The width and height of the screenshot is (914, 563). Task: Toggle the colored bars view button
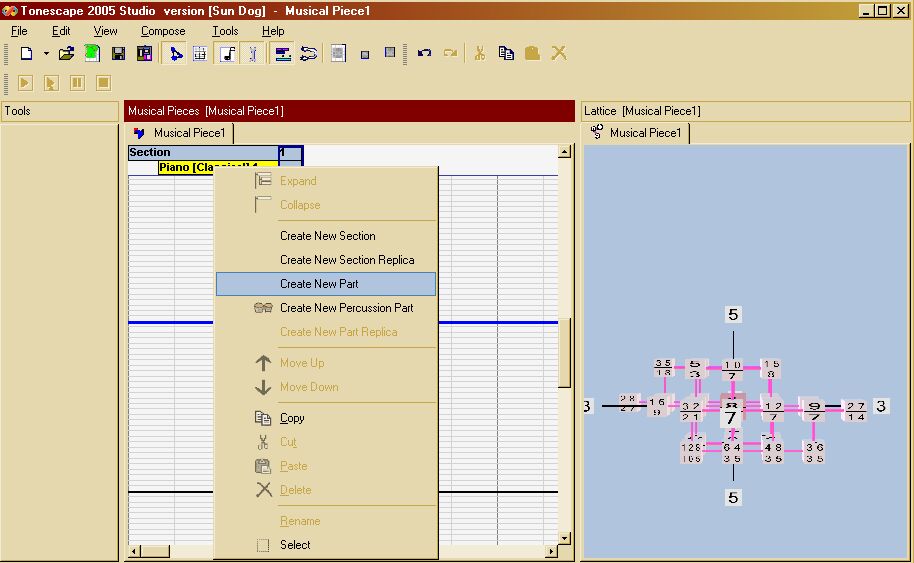[x=283, y=54]
